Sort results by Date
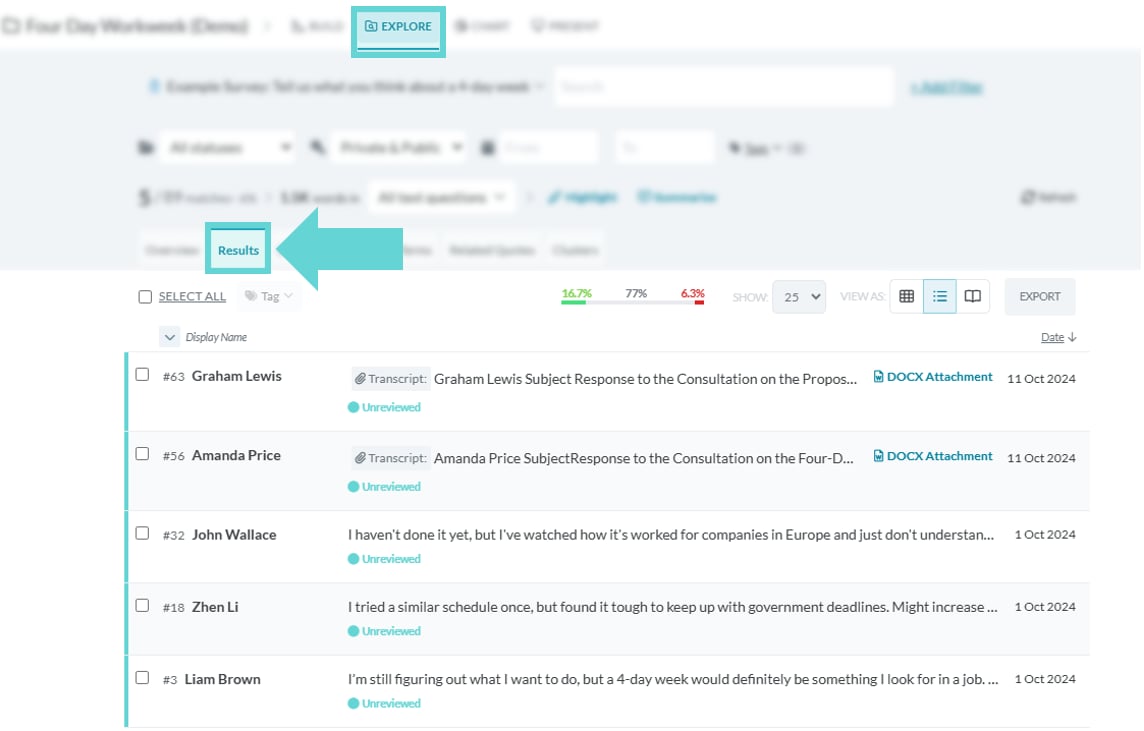Viewport: 1144px width, 731px height. pyautogui.click(x=1052, y=337)
